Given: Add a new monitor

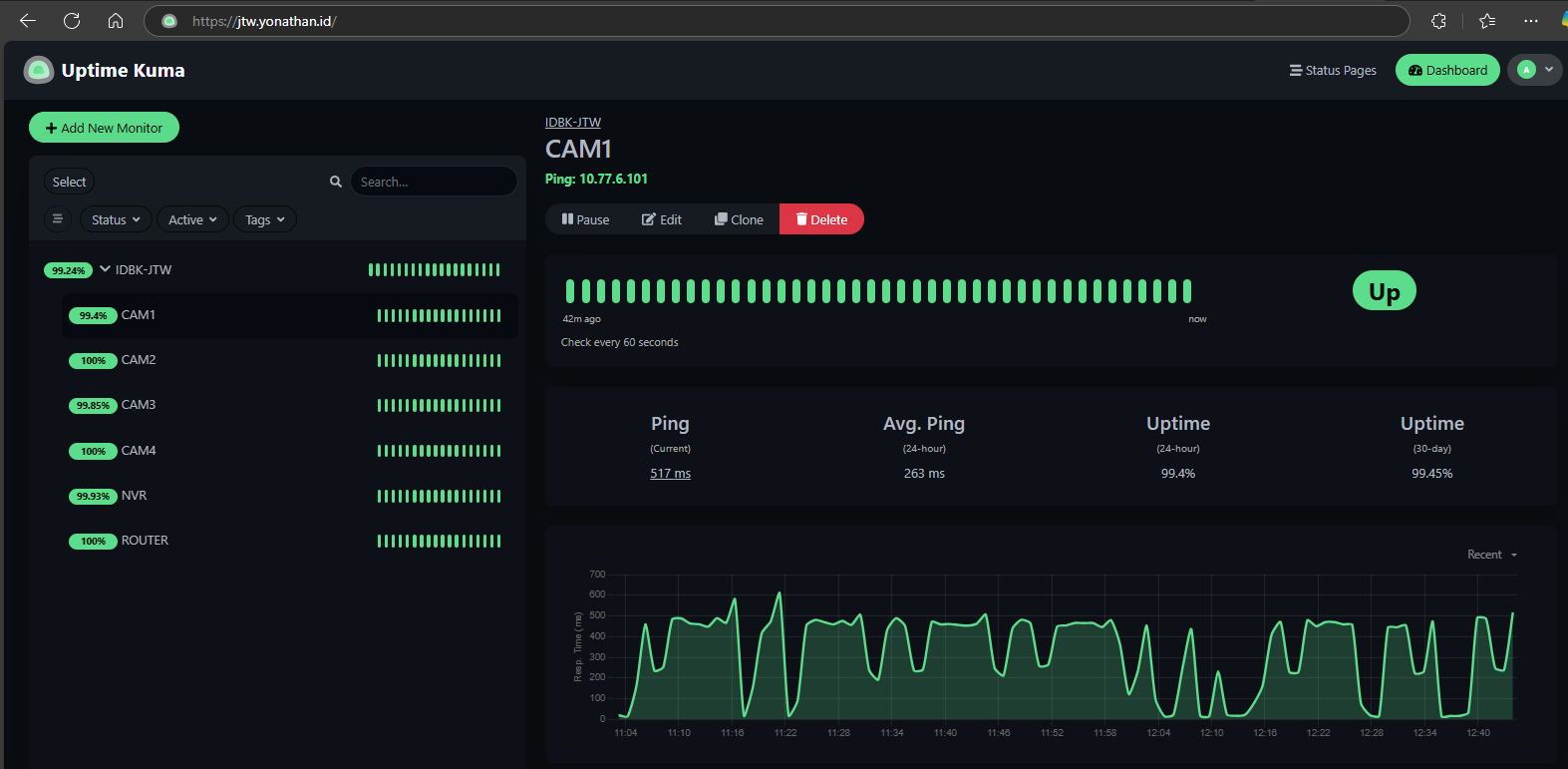Looking at the screenshot, I should click(x=104, y=128).
